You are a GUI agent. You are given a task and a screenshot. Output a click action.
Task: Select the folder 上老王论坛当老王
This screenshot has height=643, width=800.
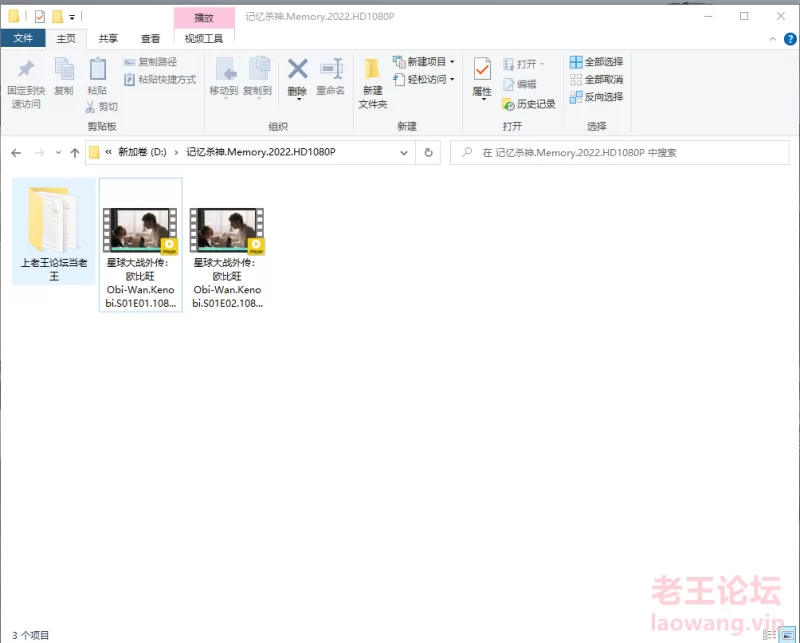pyautogui.click(x=54, y=231)
